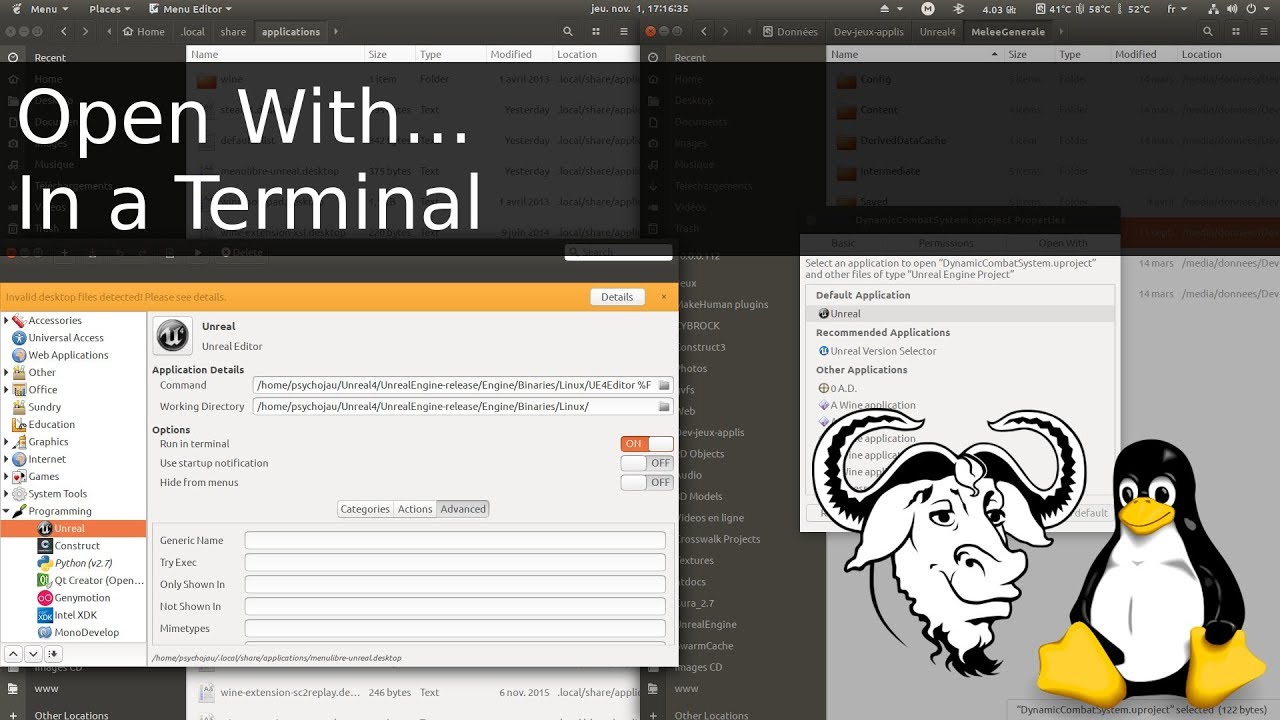The image size is (1280, 720).
Task: Switch to grid view in MeleeGenerale window
Action: (1236, 32)
